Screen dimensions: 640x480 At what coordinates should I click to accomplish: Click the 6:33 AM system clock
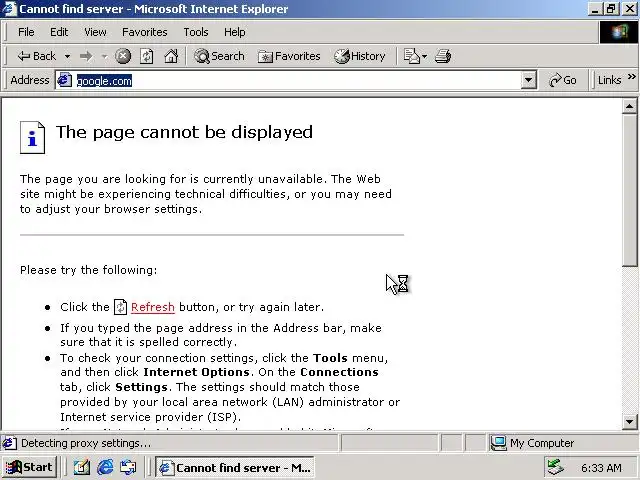coord(601,468)
